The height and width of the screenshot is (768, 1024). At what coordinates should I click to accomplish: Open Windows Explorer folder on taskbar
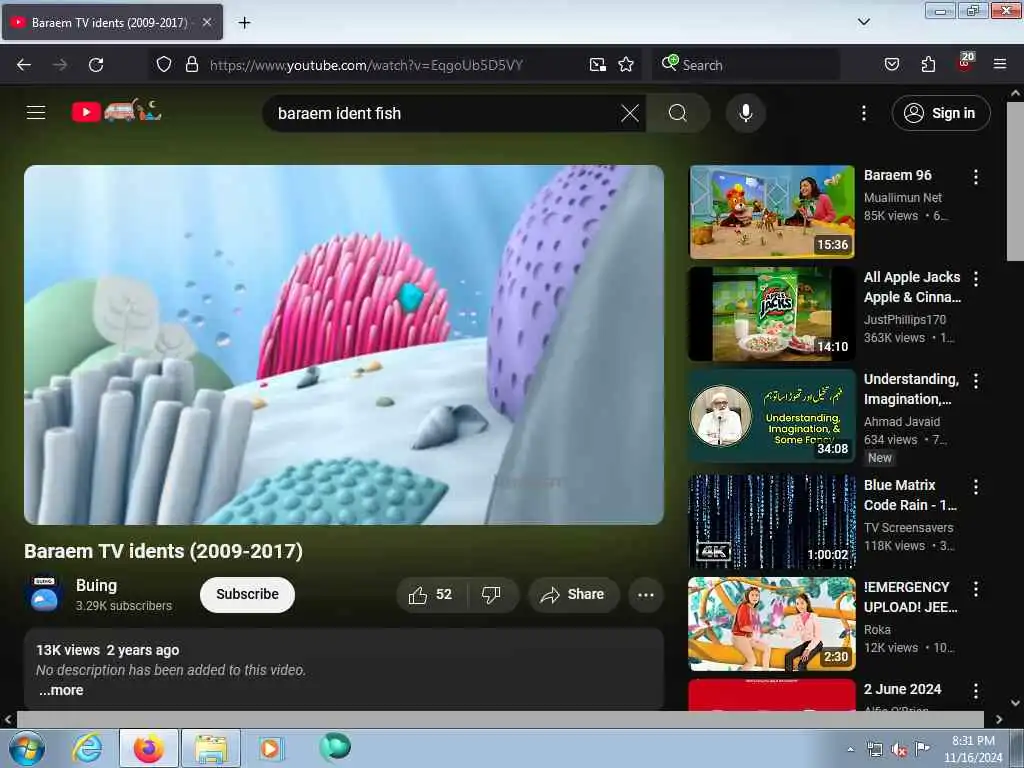point(211,748)
